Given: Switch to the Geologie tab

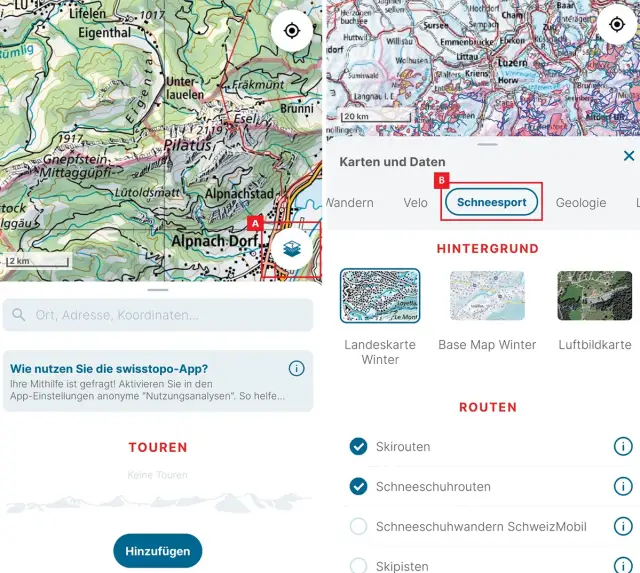Looking at the screenshot, I should pyautogui.click(x=581, y=203).
